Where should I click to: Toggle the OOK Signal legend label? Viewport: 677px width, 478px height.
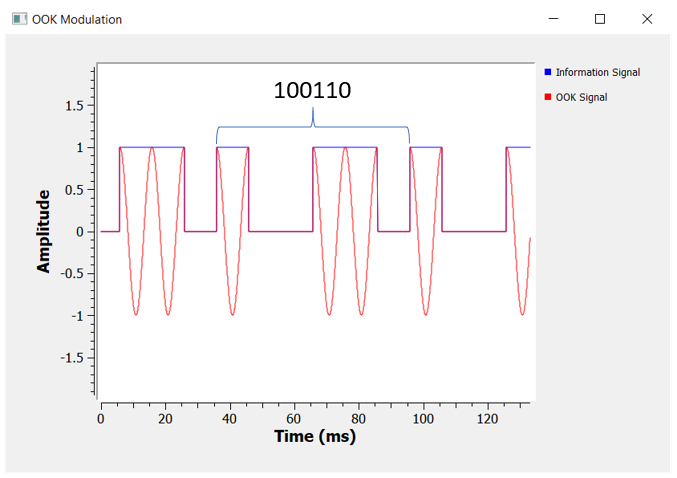click(581, 97)
